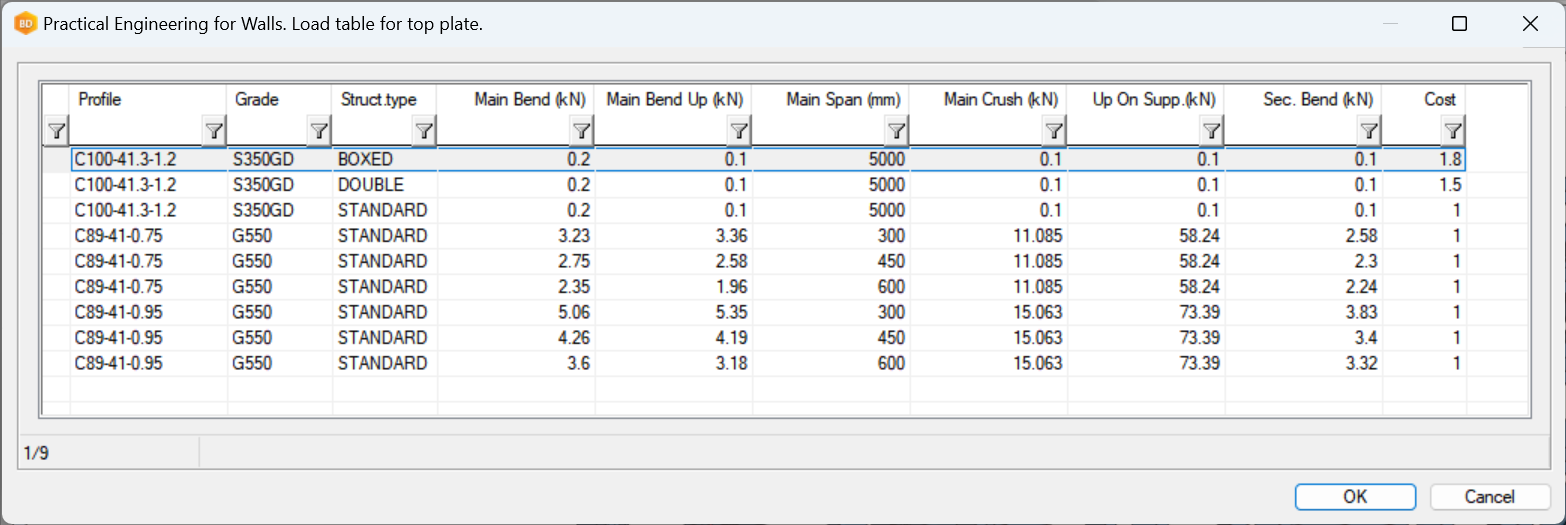Select the C89-41-0.75 row with span 450

[125, 261]
